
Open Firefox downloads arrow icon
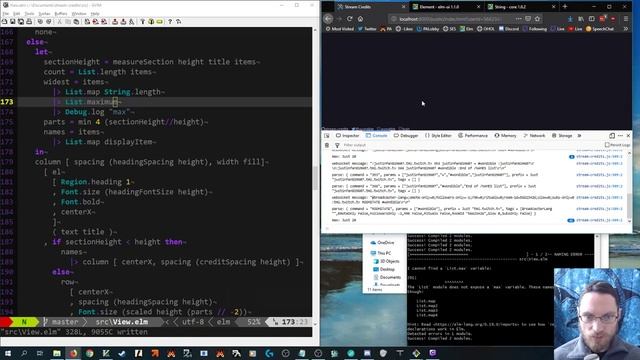pyautogui.click(x=570, y=19)
